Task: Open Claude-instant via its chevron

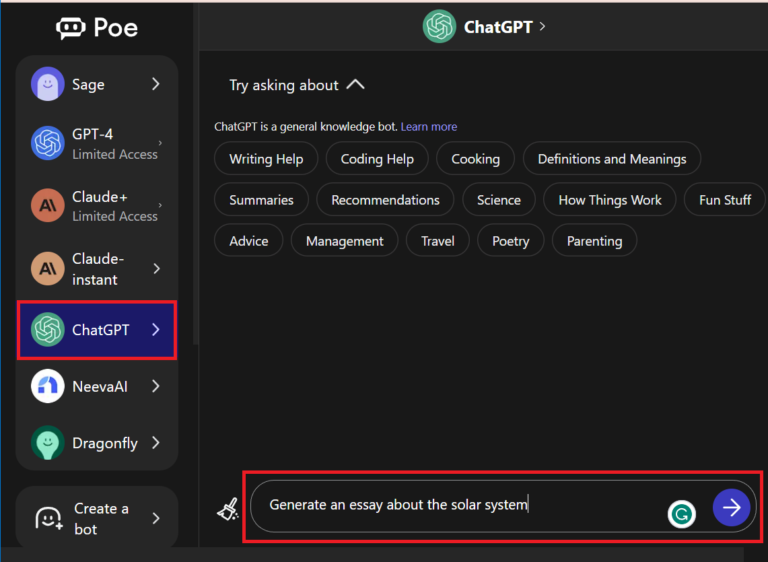Action: coord(156,269)
